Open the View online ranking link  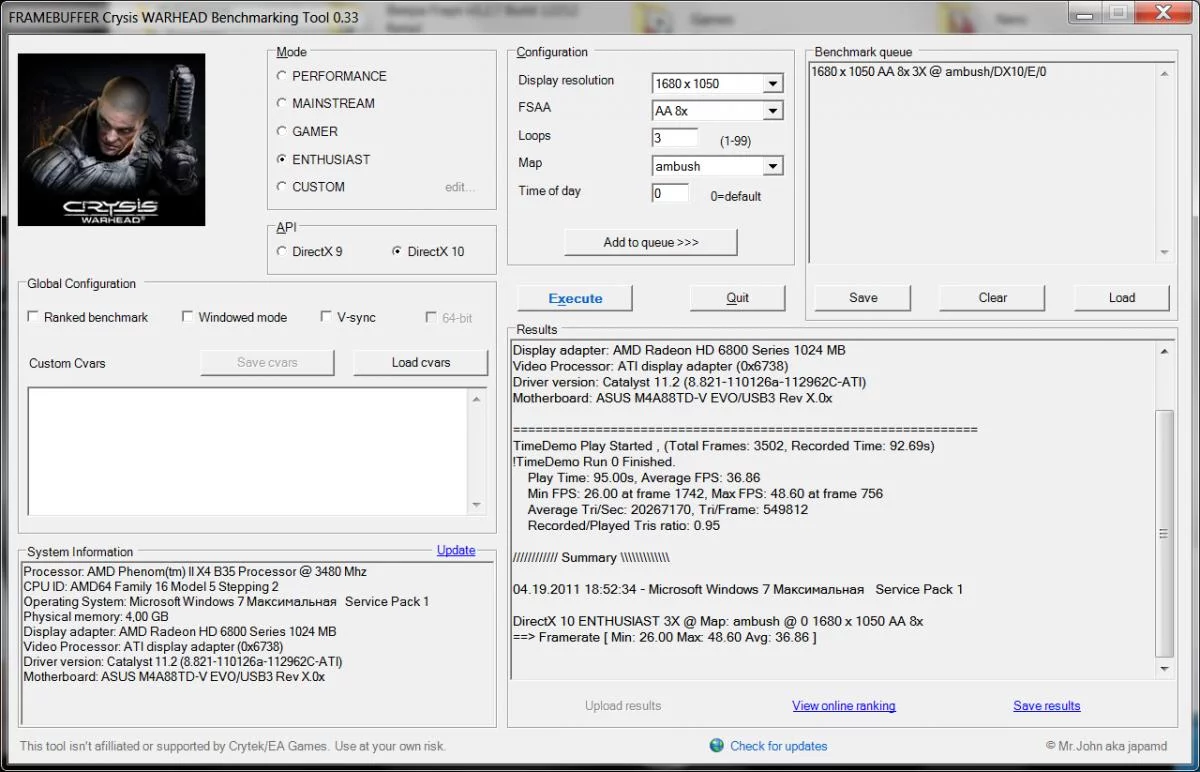tap(843, 706)
